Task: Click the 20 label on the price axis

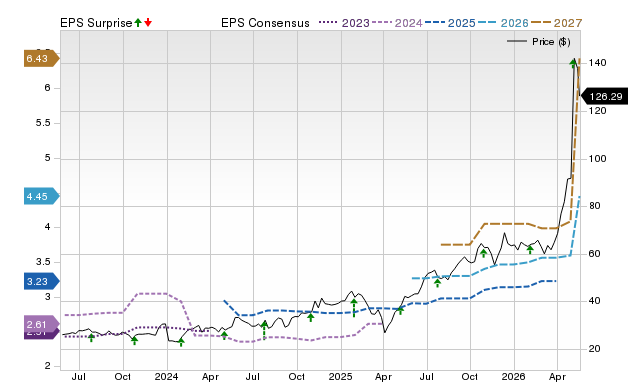Action: [595, 349]
